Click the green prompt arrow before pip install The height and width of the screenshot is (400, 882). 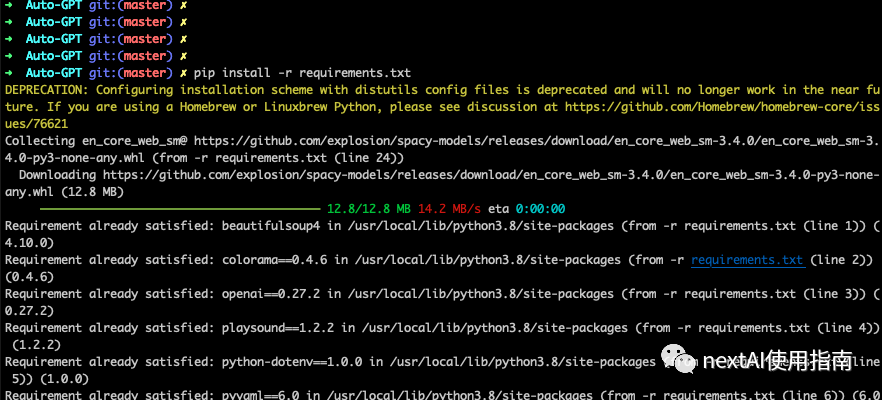(x=10, y=73)
